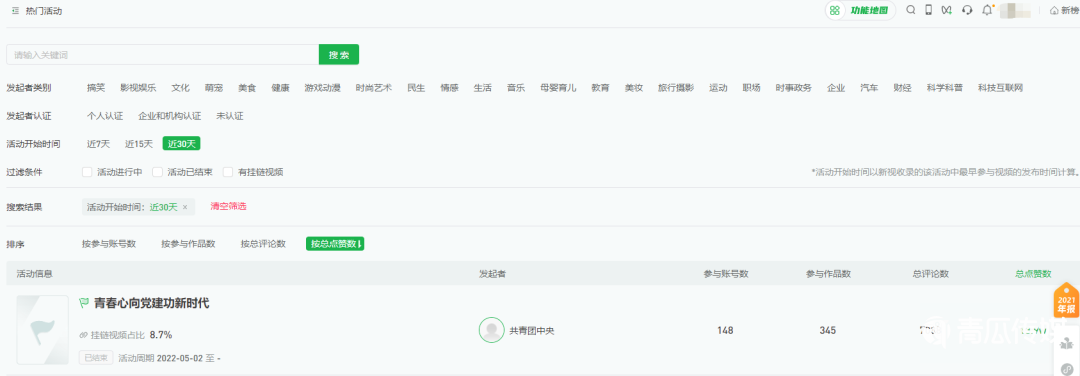Set start time to 近15天
1080x376 pixels.
pyautogui.click(x=138, y=144)
